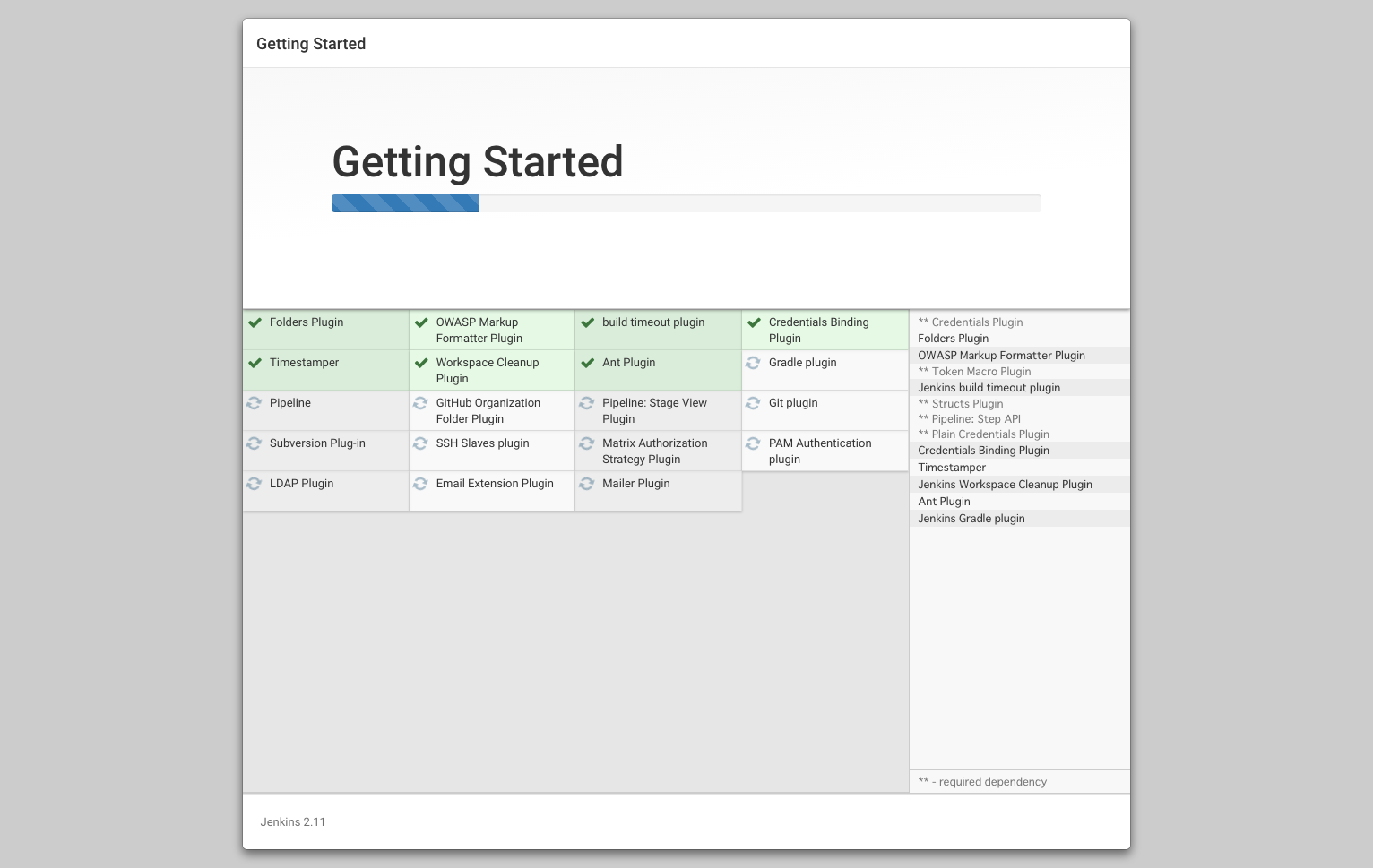Click the sync icon beside SSH Slaves plugin

tap(420, 443)
